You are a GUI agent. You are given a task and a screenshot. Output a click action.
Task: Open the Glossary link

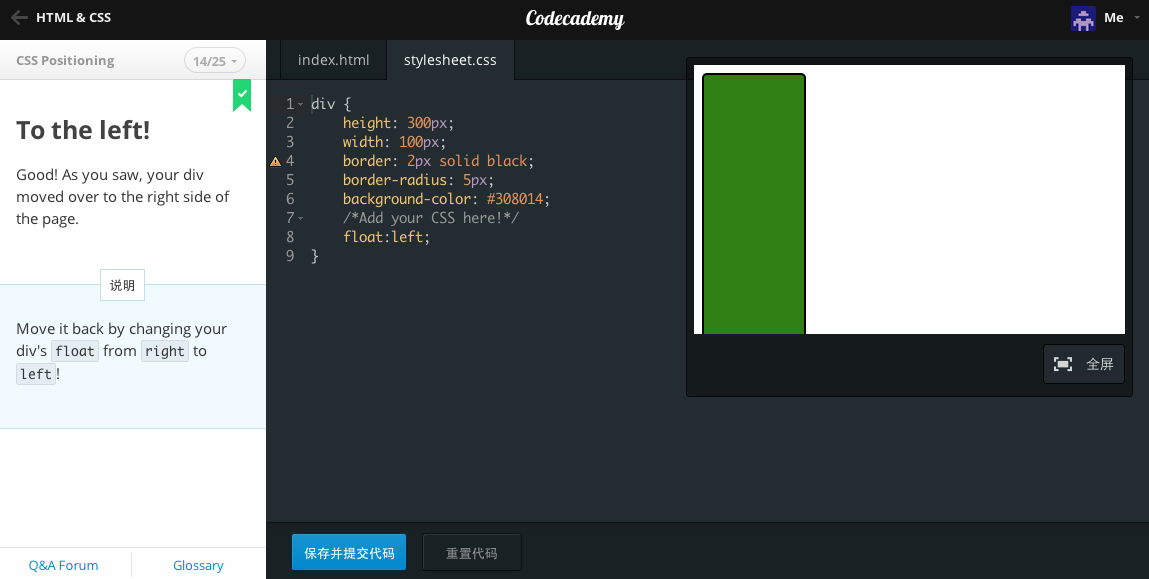pyautogui.click(x=197, y=565)
